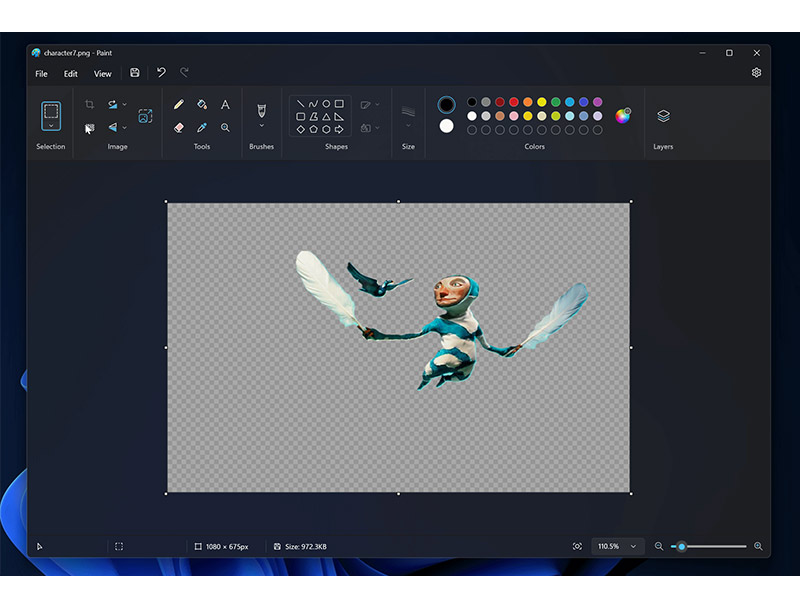
Task: Select the Text tool
Action: tap(225, 105)
